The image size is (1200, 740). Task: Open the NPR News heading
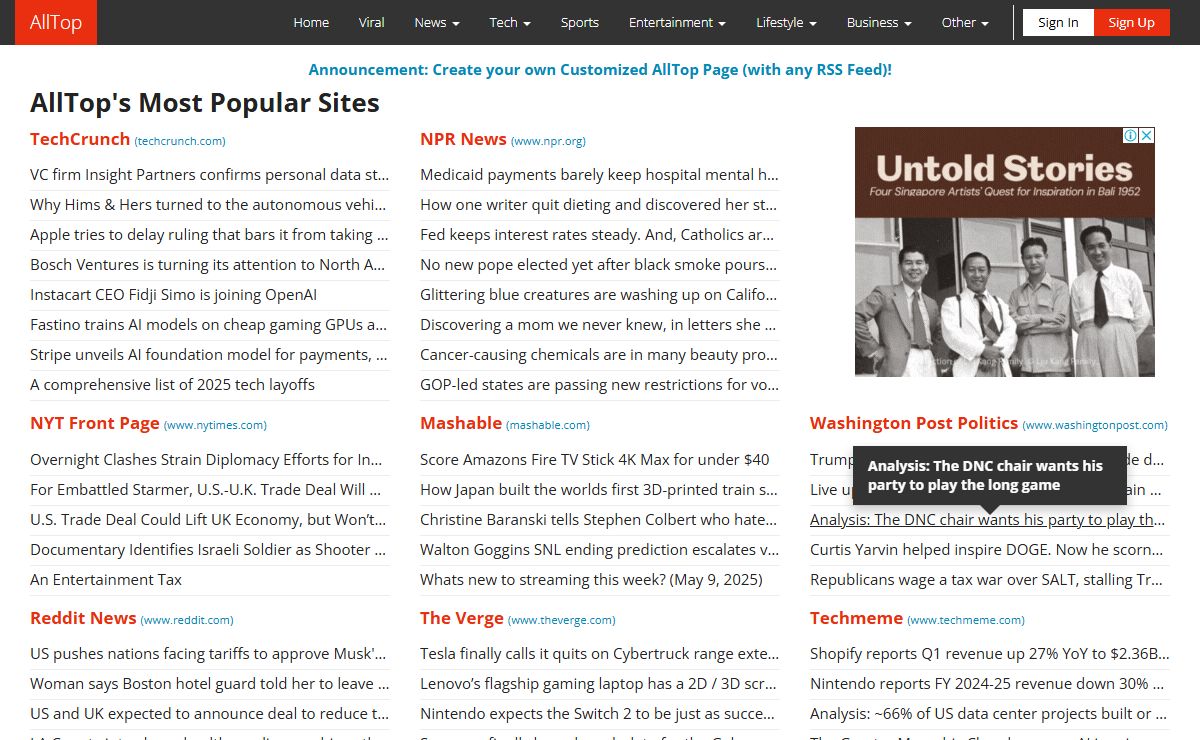click(x=463, y=139)
